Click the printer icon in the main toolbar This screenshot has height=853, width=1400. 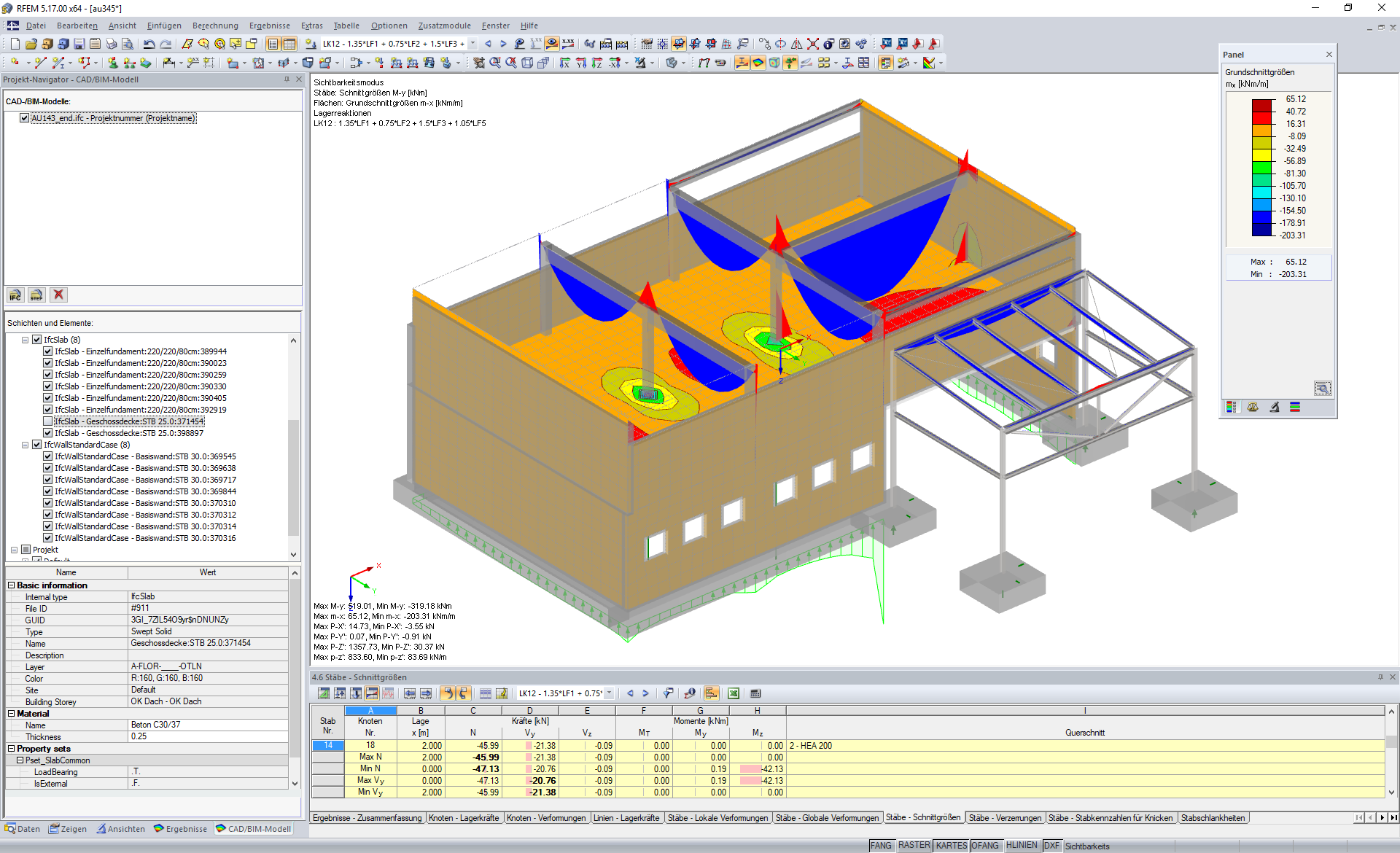[x=112, y=44]
